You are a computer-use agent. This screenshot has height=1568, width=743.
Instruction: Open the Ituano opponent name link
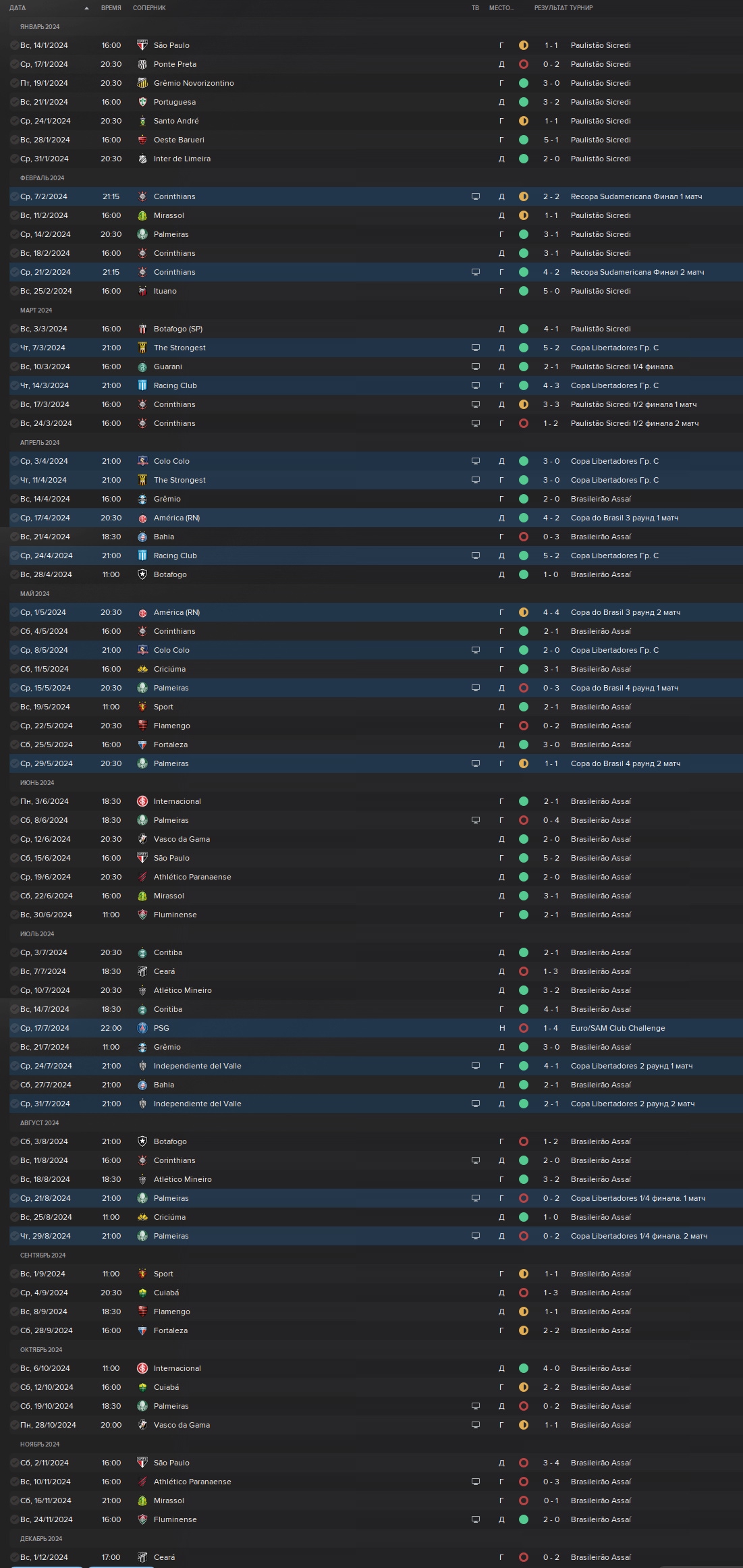click(165, 291)
